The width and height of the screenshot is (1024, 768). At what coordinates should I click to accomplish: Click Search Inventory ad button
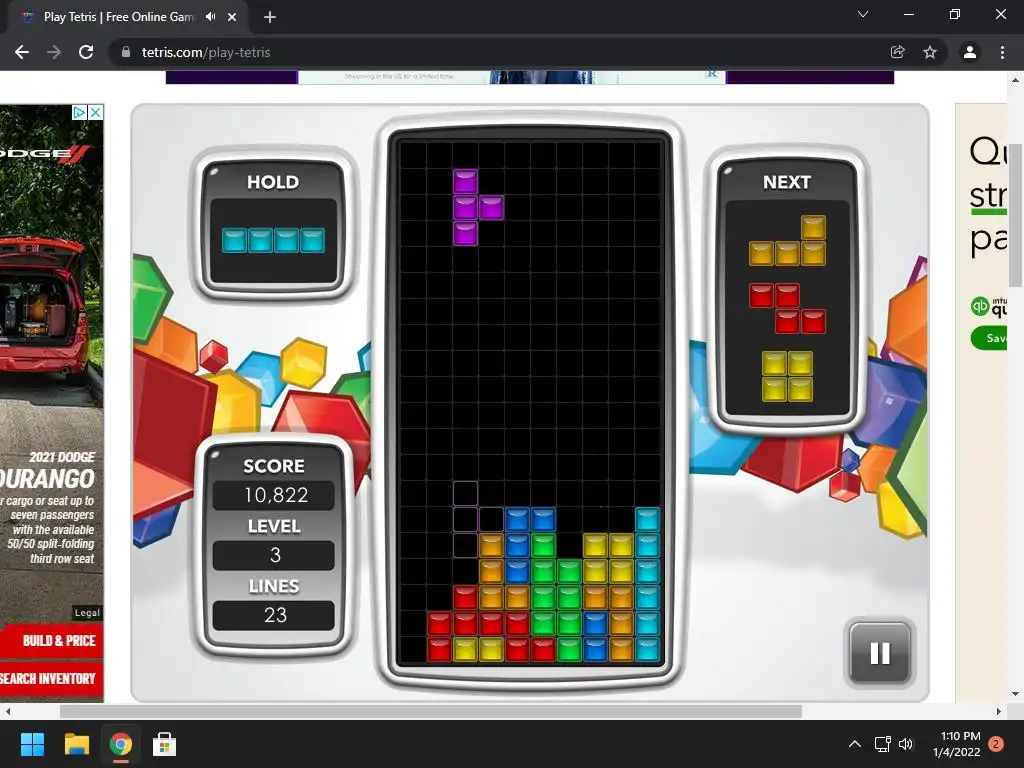[x=52, y=679]
